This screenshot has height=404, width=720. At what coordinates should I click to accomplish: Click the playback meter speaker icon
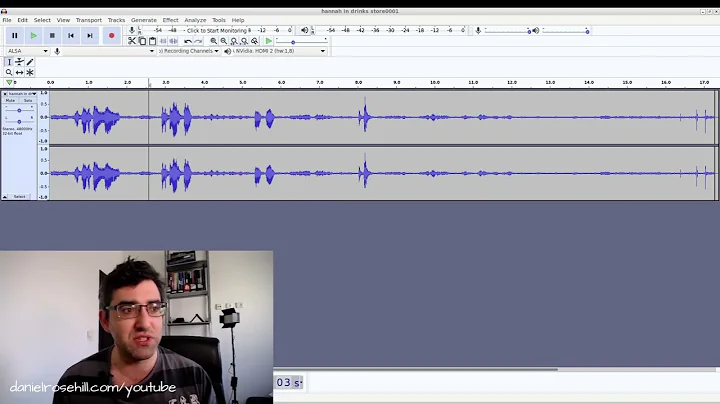click(x=304, y=30)
